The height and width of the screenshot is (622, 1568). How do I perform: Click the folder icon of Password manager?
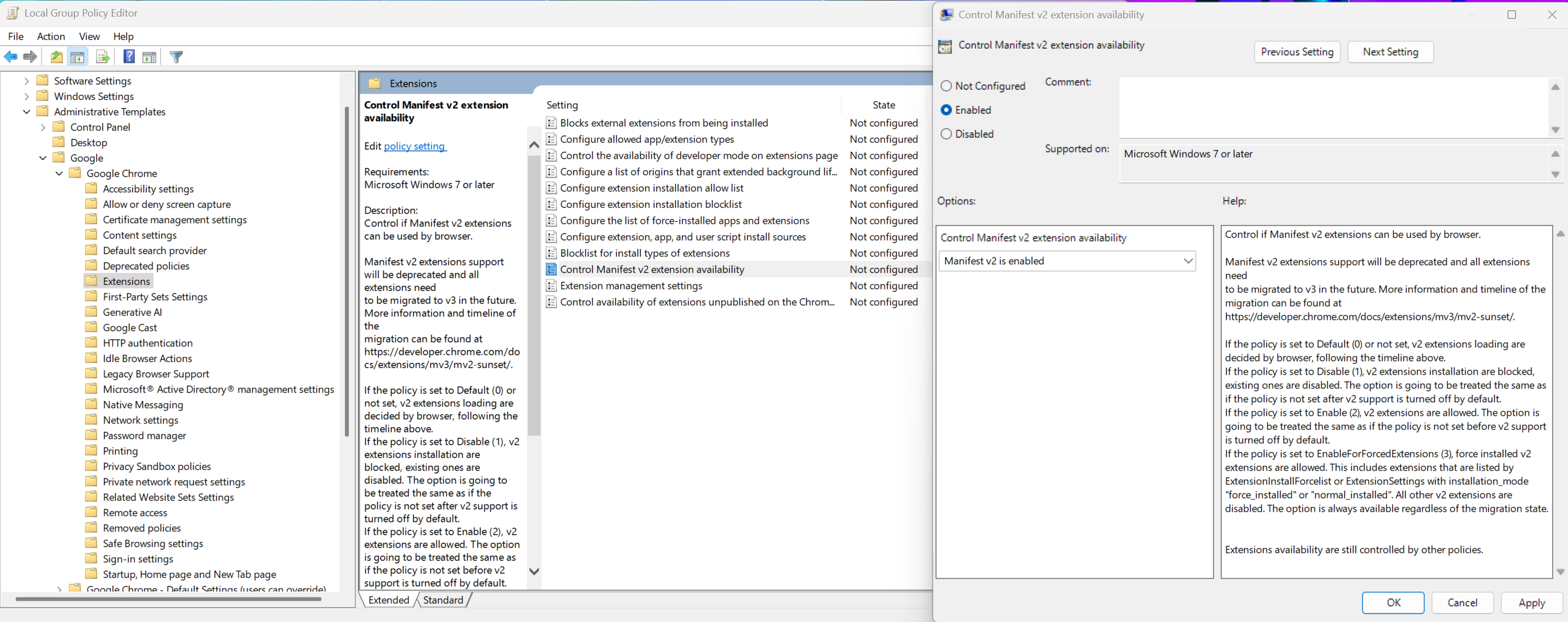tap(91, 435)
